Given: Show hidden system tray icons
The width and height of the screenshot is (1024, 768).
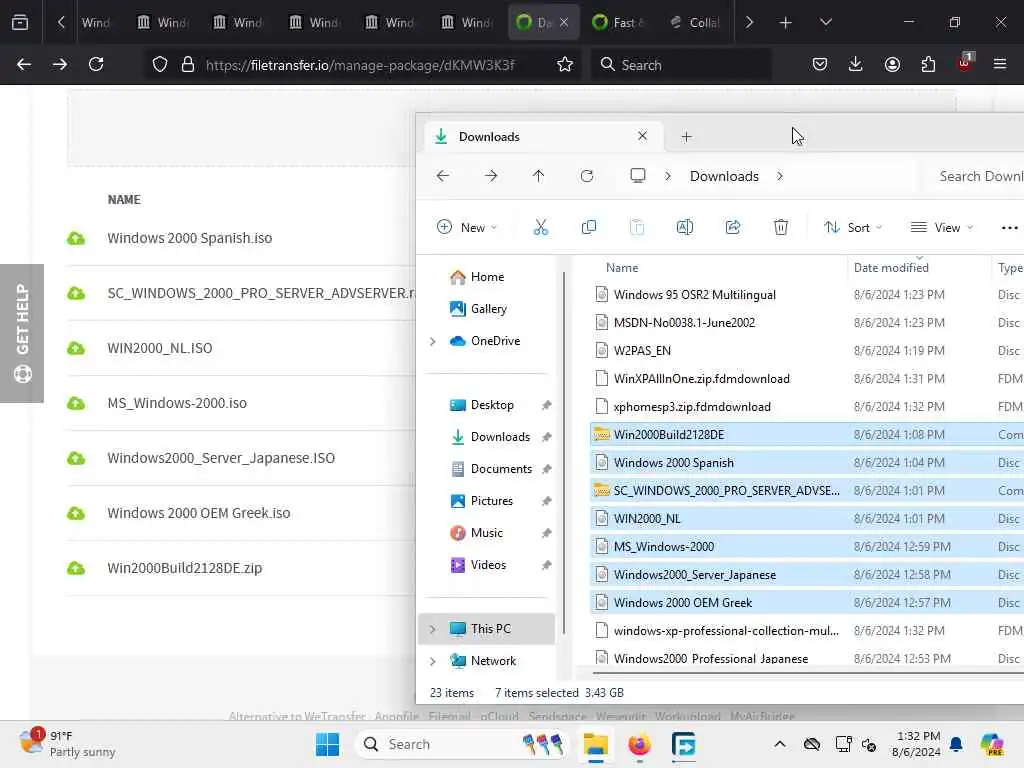Looking at the screenshot, I should point(780,744).
